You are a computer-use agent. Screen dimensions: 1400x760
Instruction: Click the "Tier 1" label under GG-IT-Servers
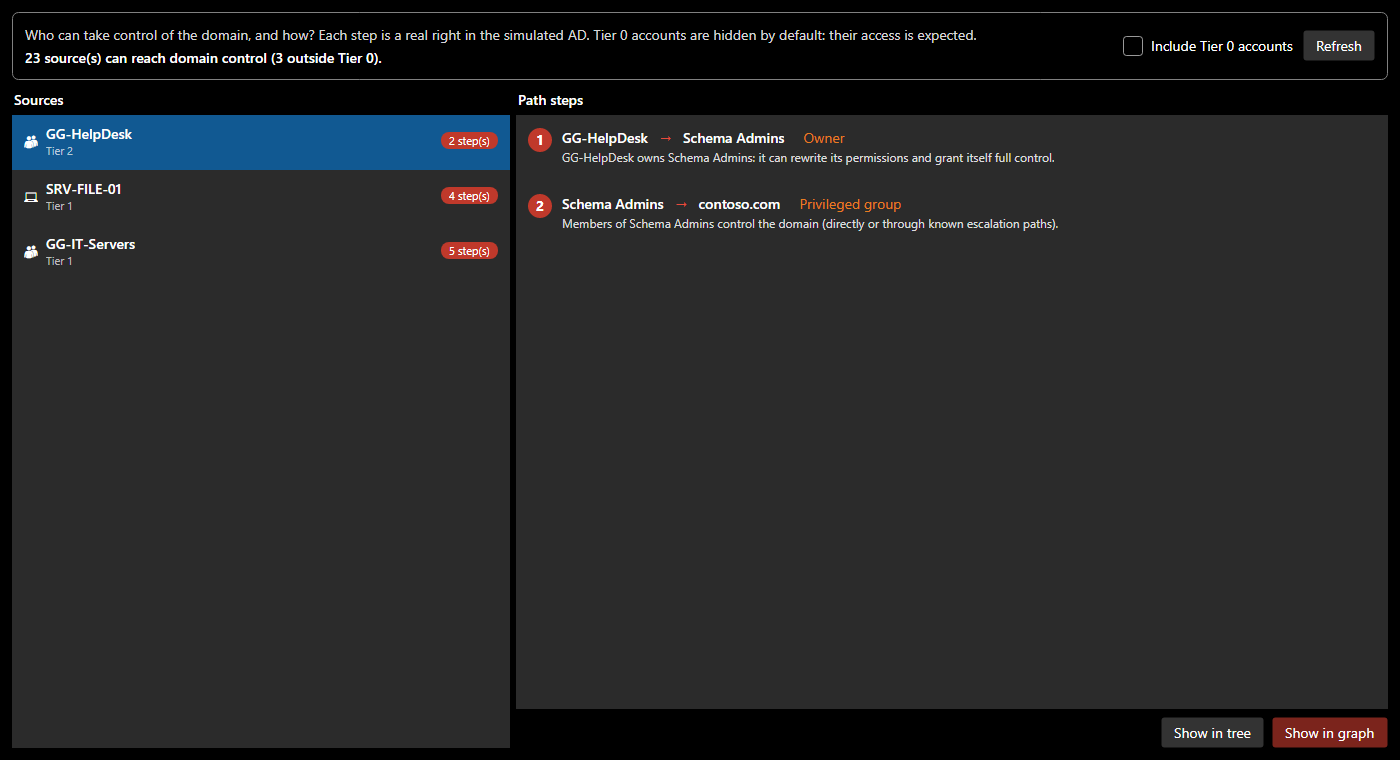click(x=59, y=261)
